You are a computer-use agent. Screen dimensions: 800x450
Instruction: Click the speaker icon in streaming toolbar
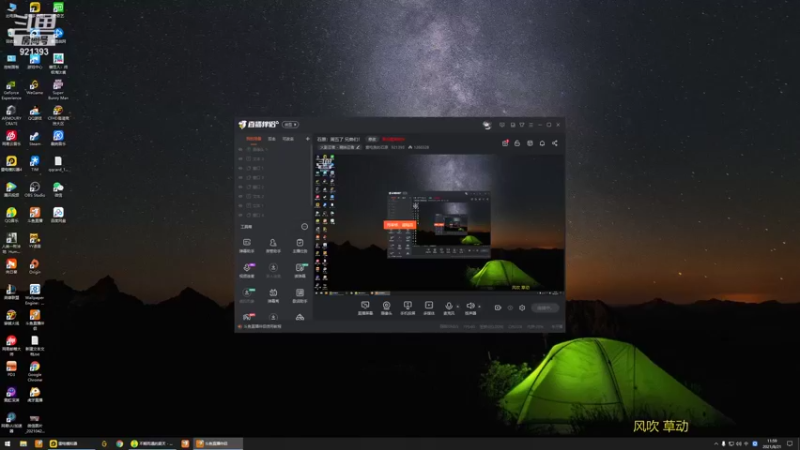pos(470,306)
